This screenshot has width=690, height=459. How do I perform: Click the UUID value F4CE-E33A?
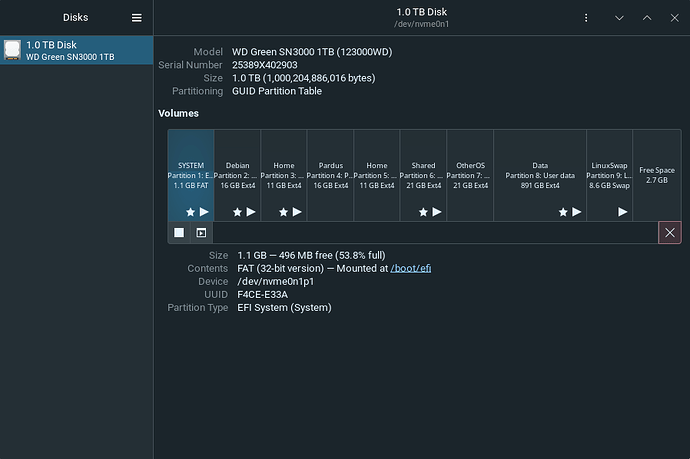(x=262, y=294)
